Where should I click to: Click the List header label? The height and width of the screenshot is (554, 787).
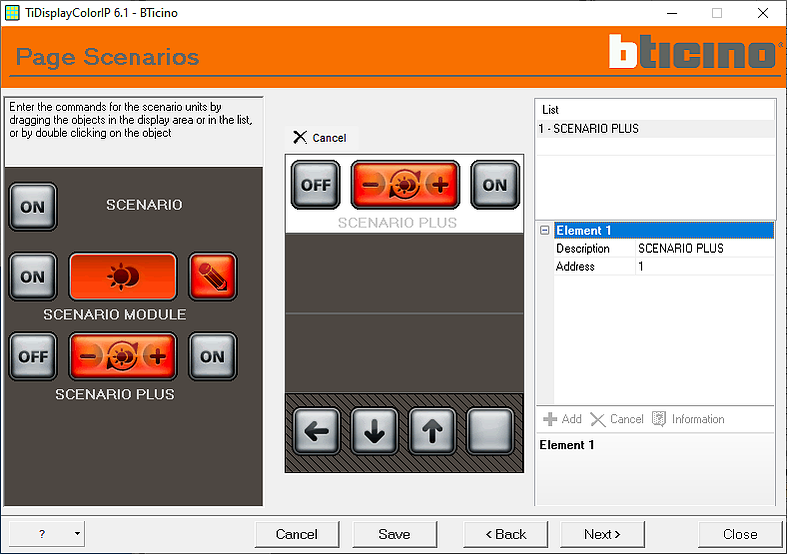click(550, 110)
